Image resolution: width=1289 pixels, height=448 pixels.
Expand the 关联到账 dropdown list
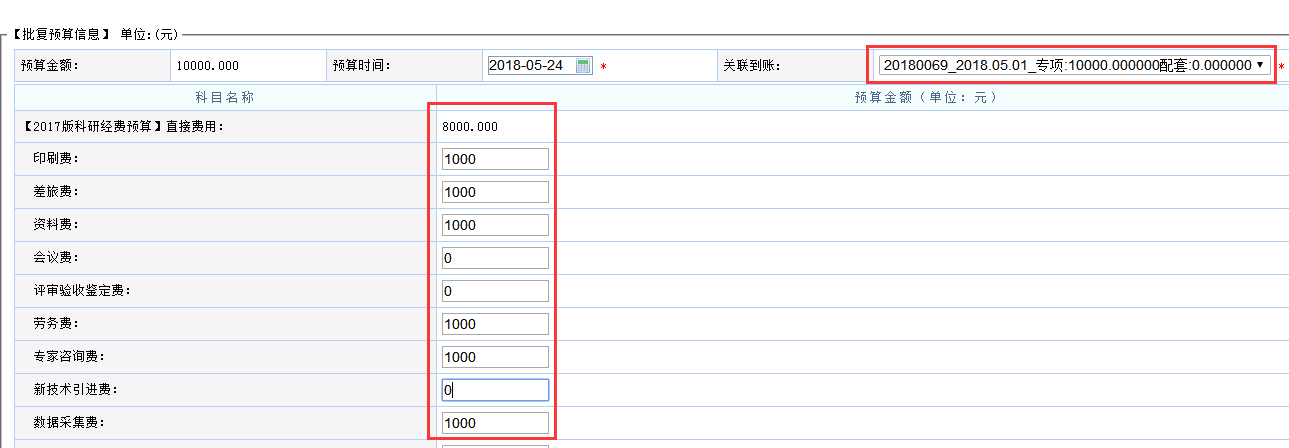coord(1261,65)
